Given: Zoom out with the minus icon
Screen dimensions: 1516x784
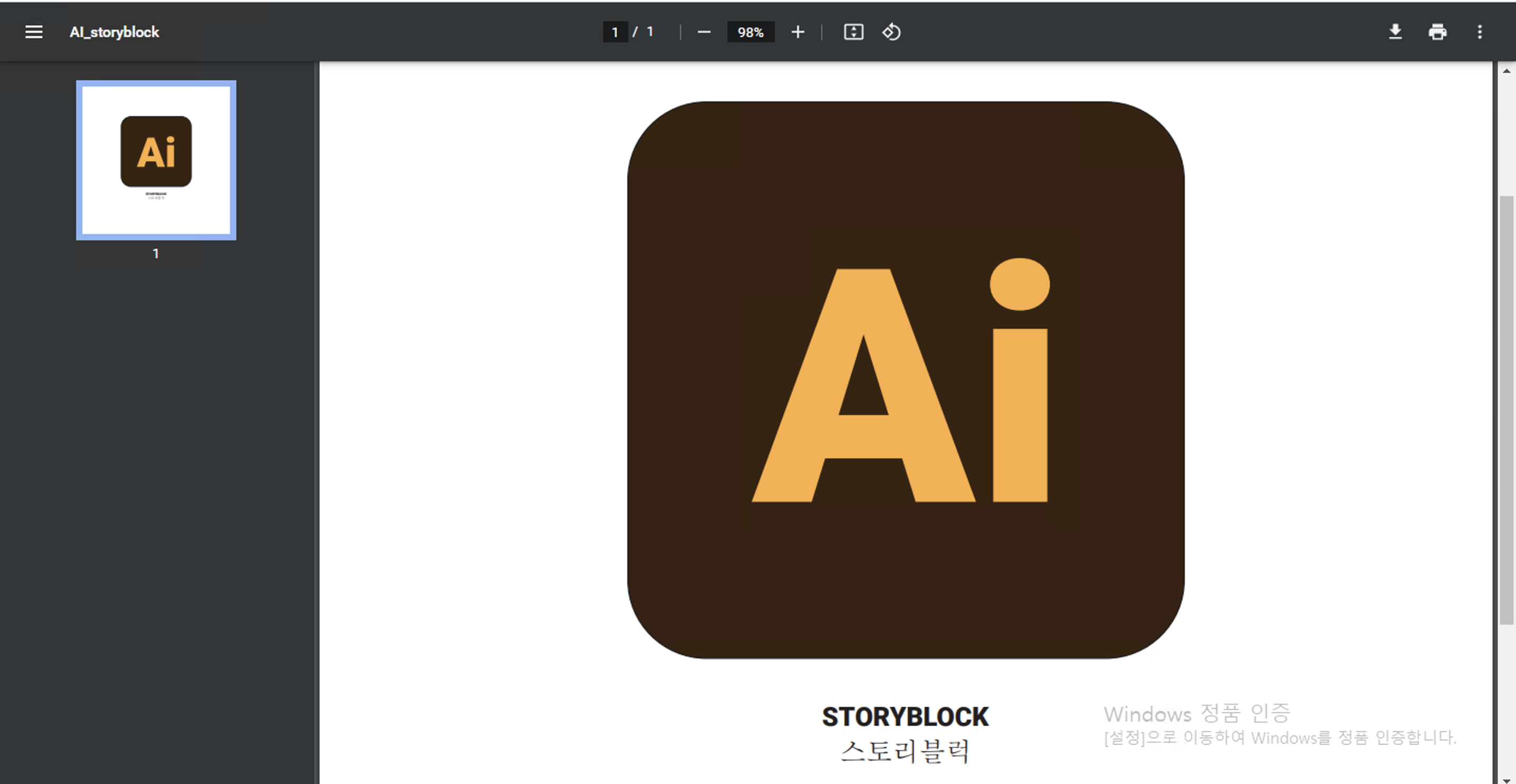Looking at the screenshot, I should point(704,32).
